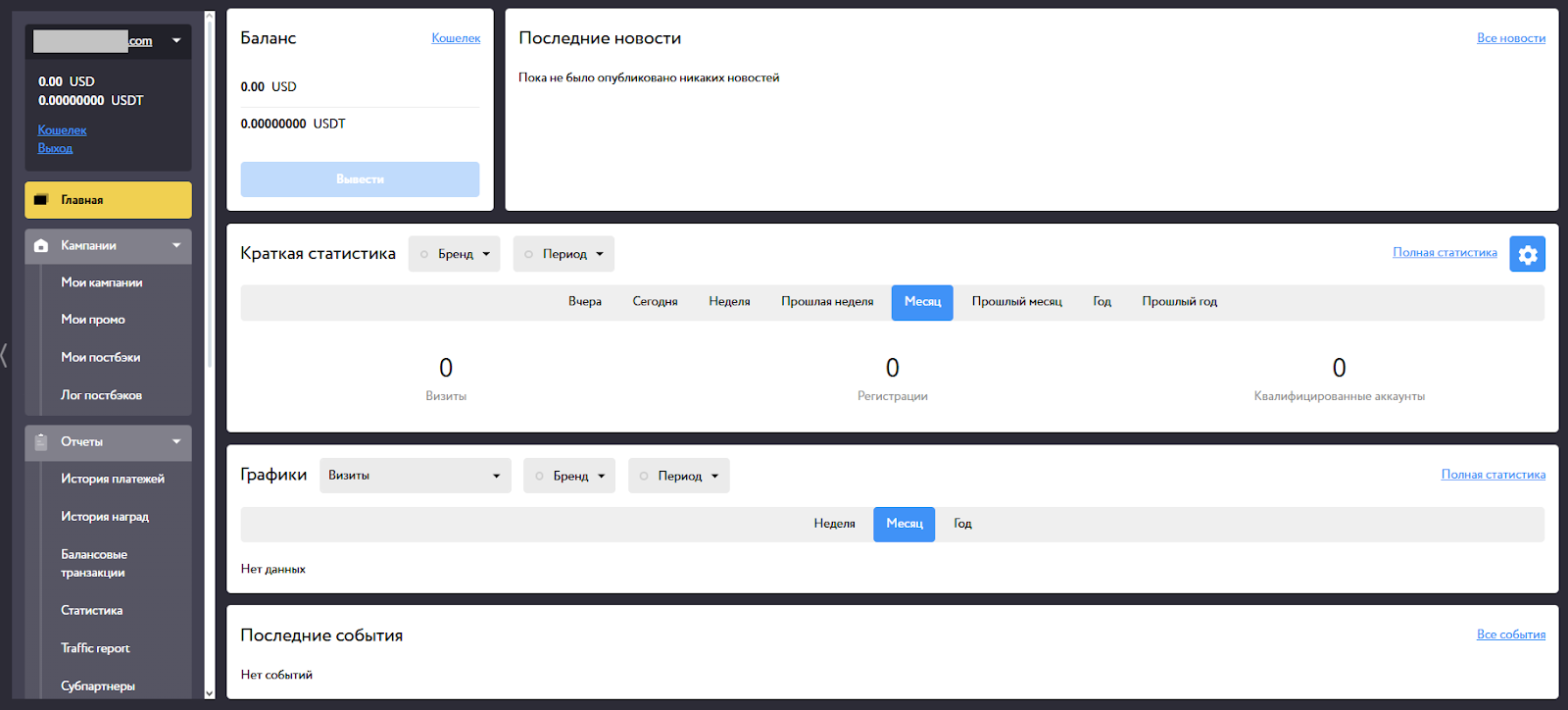
Task: Select the Сегодня period tab
Action: (x=655, y=302)
